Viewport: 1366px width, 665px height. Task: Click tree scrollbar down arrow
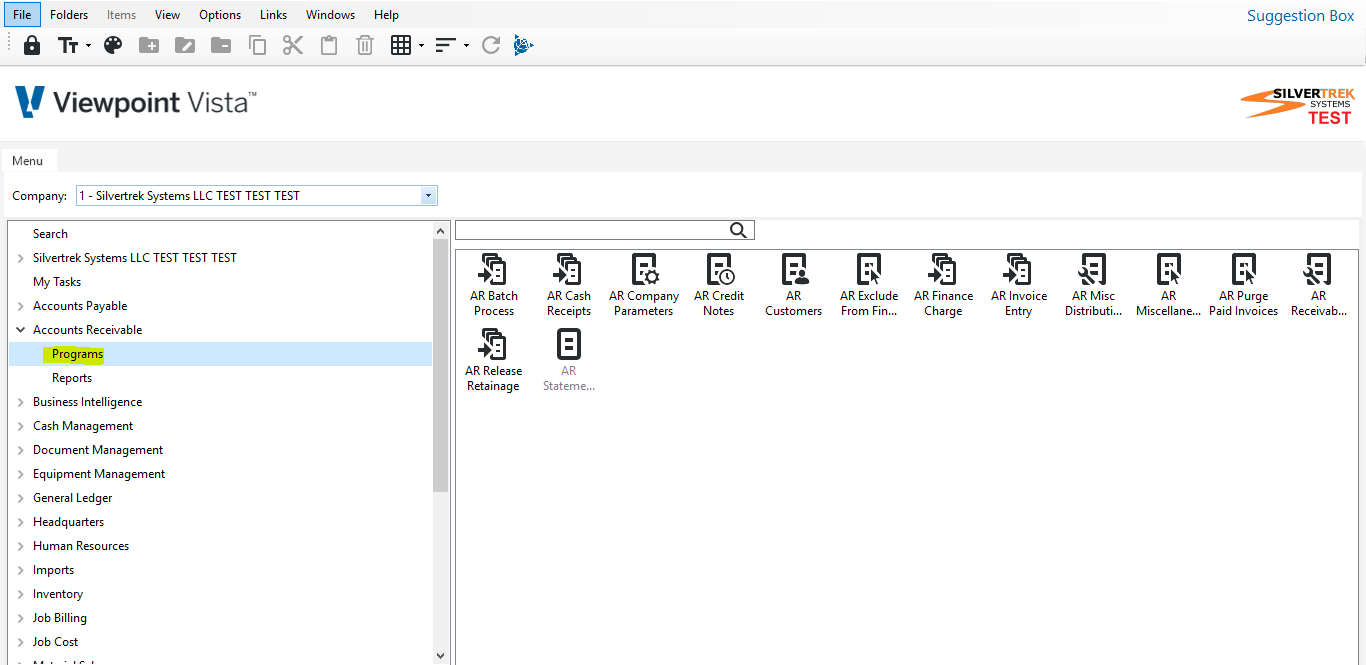(441, 655)
